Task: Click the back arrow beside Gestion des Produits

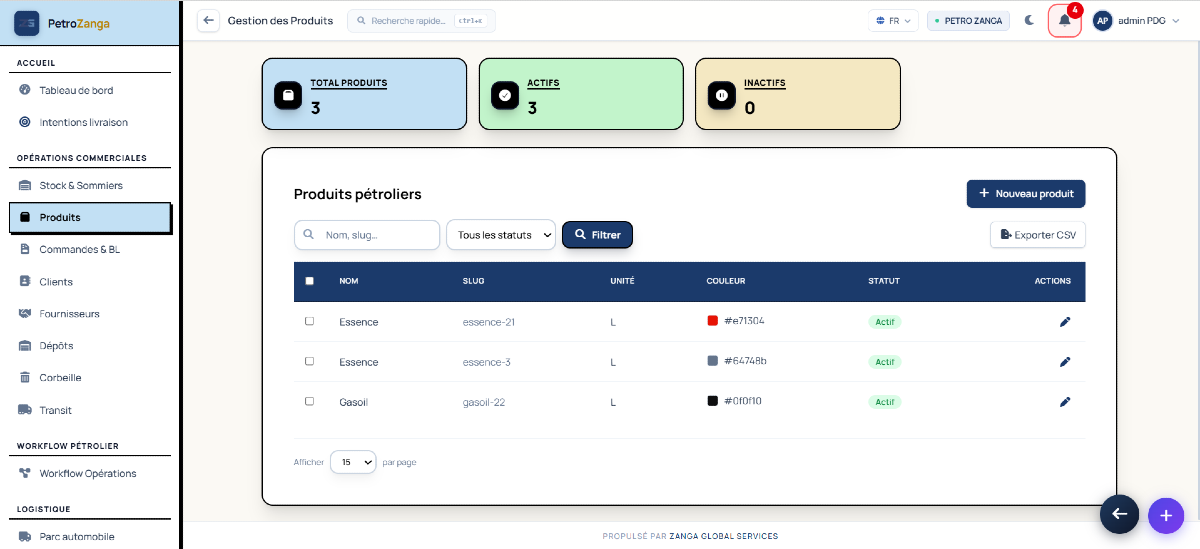Action: pyautogui.click(x=208, y=21)
